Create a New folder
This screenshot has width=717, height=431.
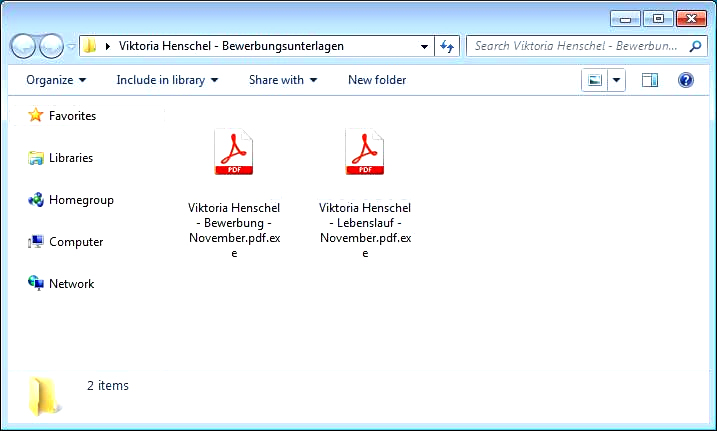(x=377, y=80)
